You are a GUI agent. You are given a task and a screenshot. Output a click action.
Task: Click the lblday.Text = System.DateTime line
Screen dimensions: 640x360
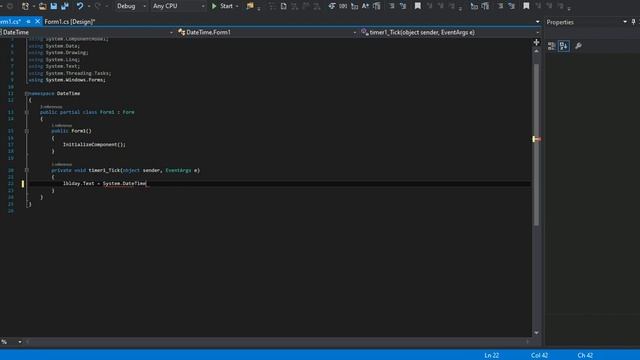click(x=104, y=184)
